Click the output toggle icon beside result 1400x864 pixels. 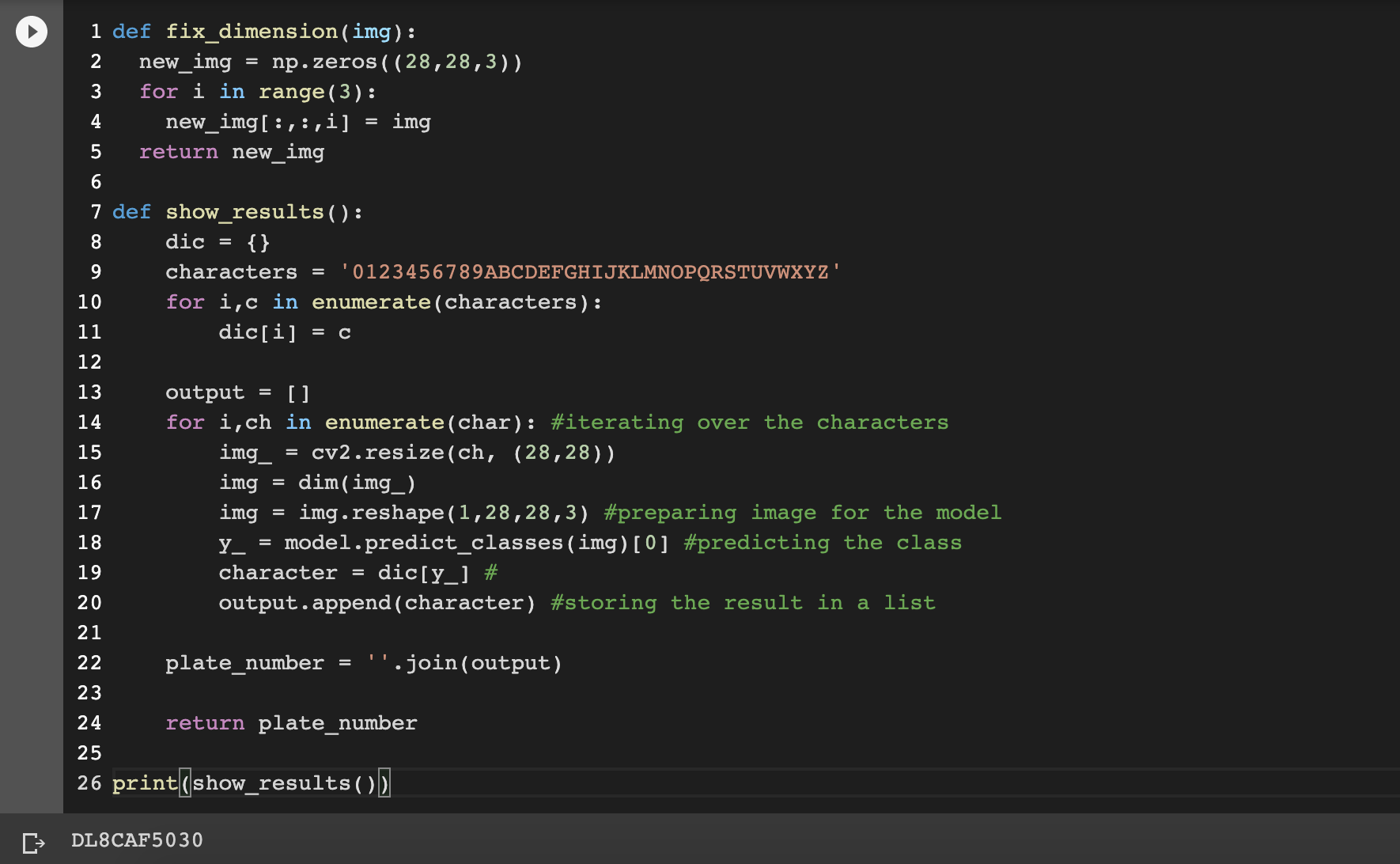[x=34, y=842]
